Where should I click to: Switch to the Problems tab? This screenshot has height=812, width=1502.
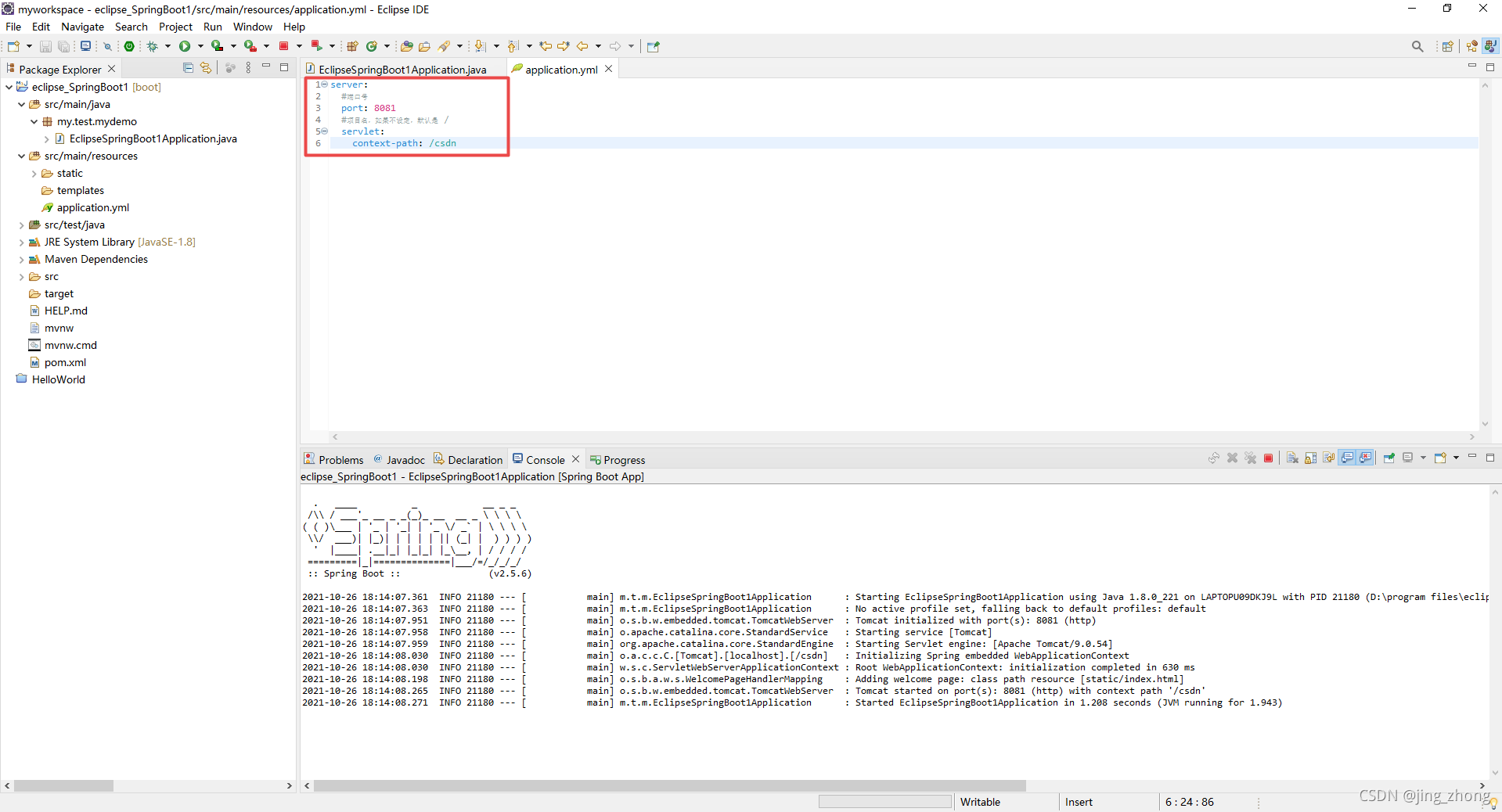point(334,459)
